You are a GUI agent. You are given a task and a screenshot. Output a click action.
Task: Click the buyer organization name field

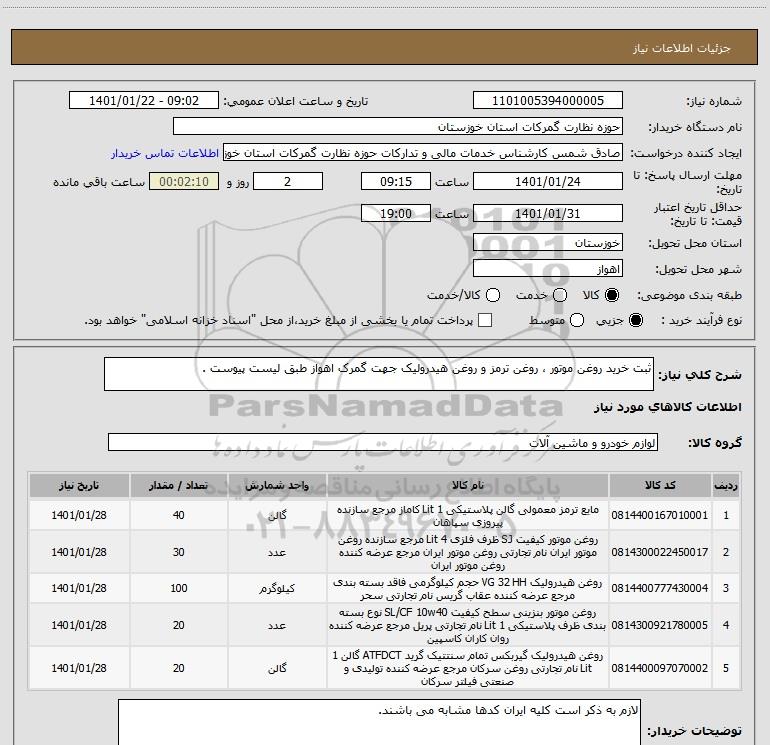[x=398, y=127]
